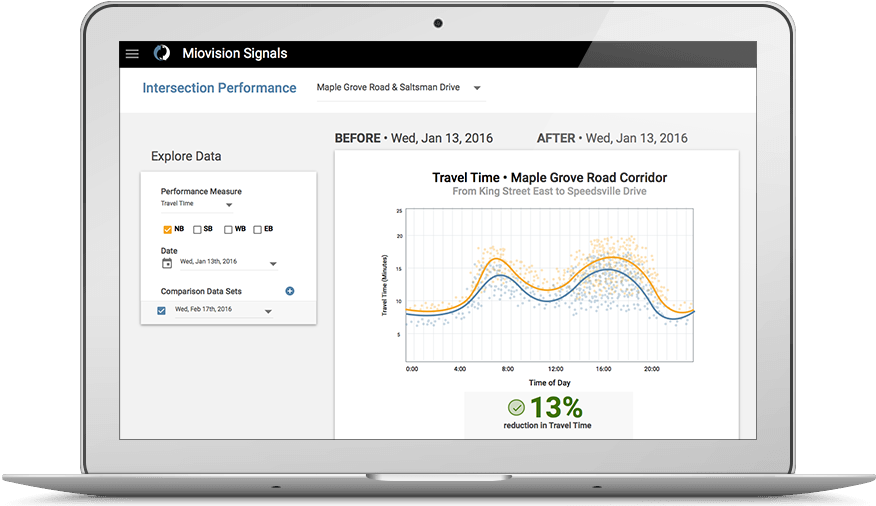Enable the EB direction checkbox
The image size is (876, 506).
pyautogui.click(x=258, y=230)
